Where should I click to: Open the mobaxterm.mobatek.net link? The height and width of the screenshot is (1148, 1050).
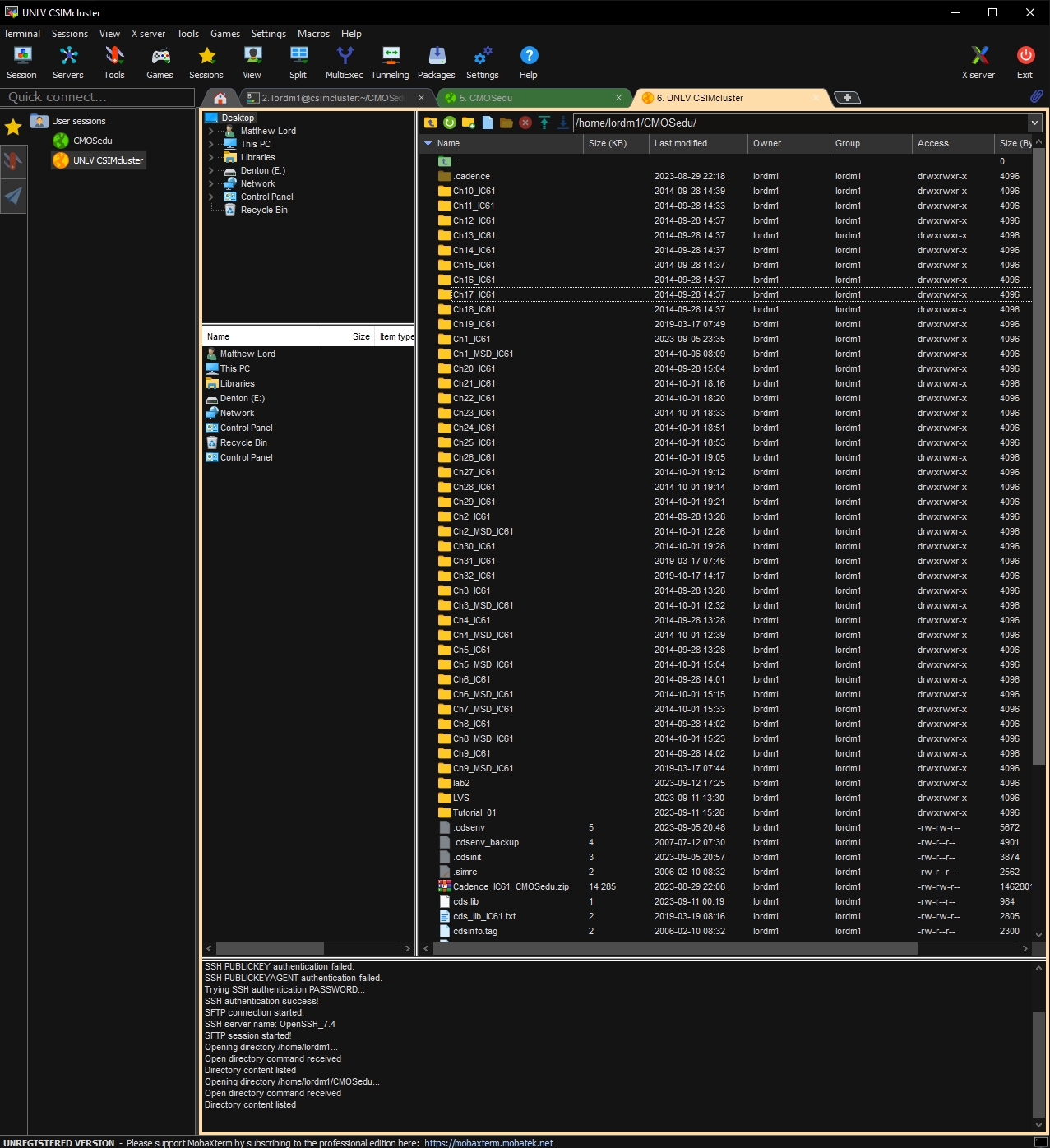[488, 1143]
